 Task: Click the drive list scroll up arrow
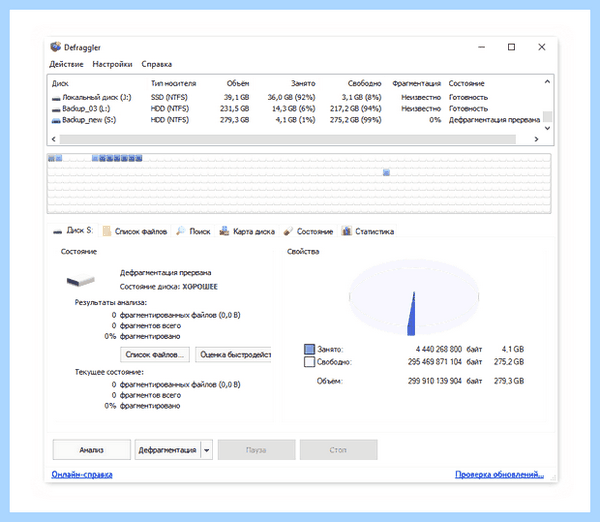pos(547,82)
